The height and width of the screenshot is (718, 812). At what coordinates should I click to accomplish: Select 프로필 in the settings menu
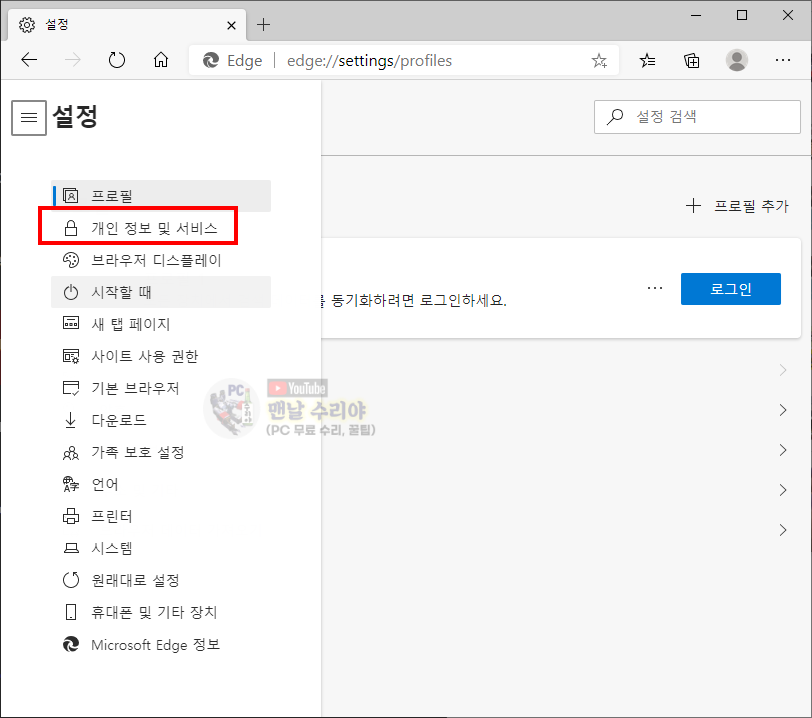coord(161,196)
